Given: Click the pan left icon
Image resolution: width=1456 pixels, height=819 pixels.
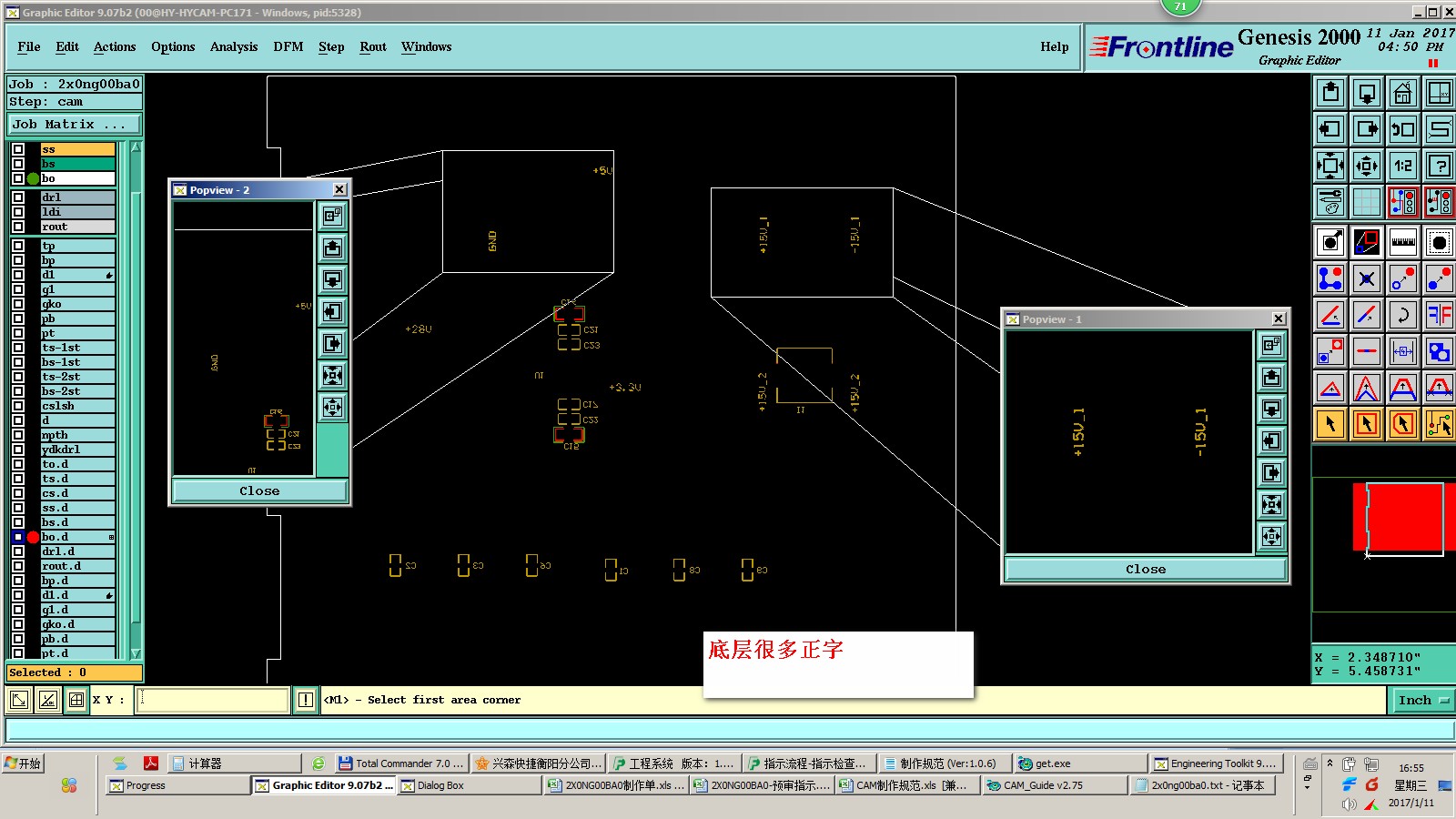Looking at the screenshot, I should [1330, 129].
